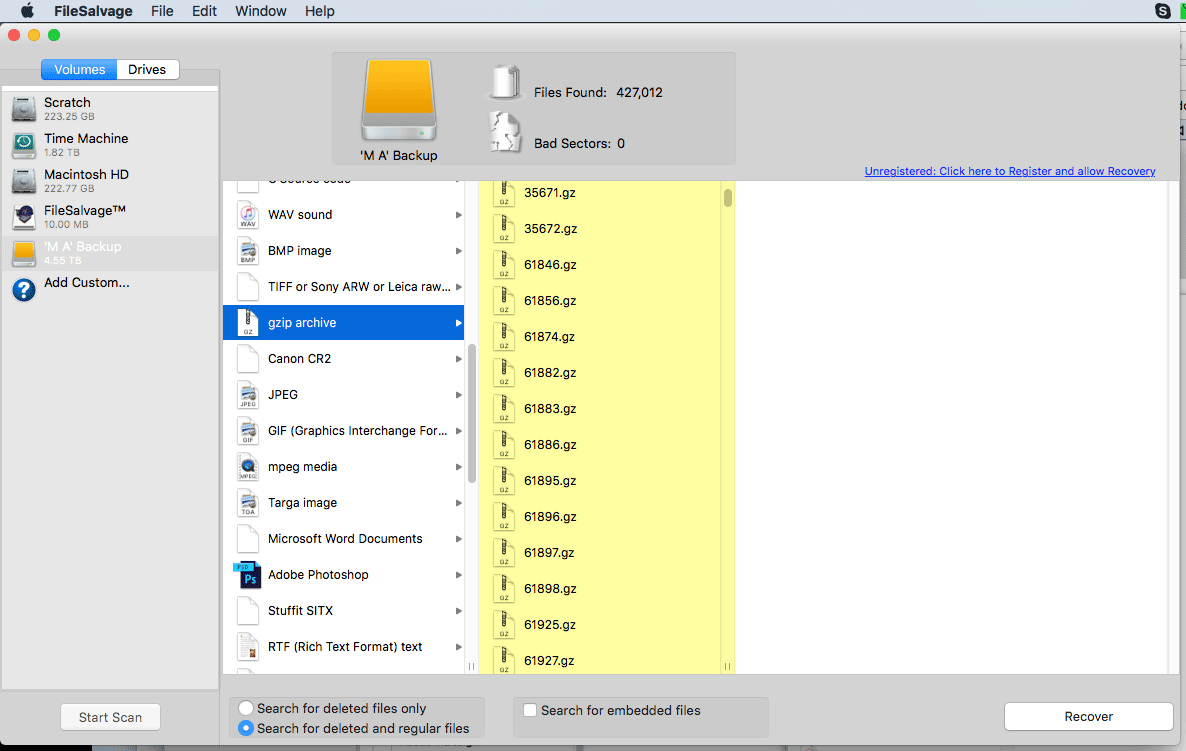This screenshot has height=751, width=1186.
Task: Expand the Stuffit SITX category arrow
Action: point(458,611)
